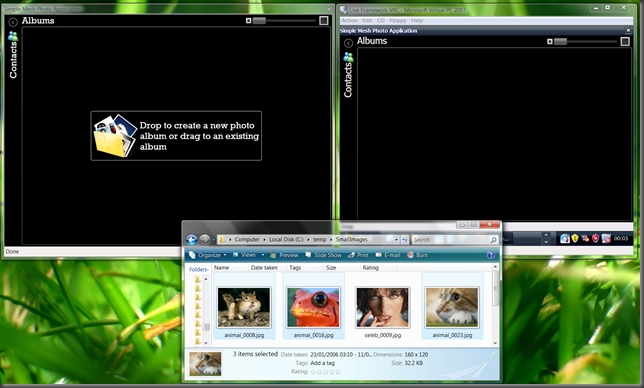Click Contacts people icon in left photo app
644x388 pixels.
click(13, 36)
